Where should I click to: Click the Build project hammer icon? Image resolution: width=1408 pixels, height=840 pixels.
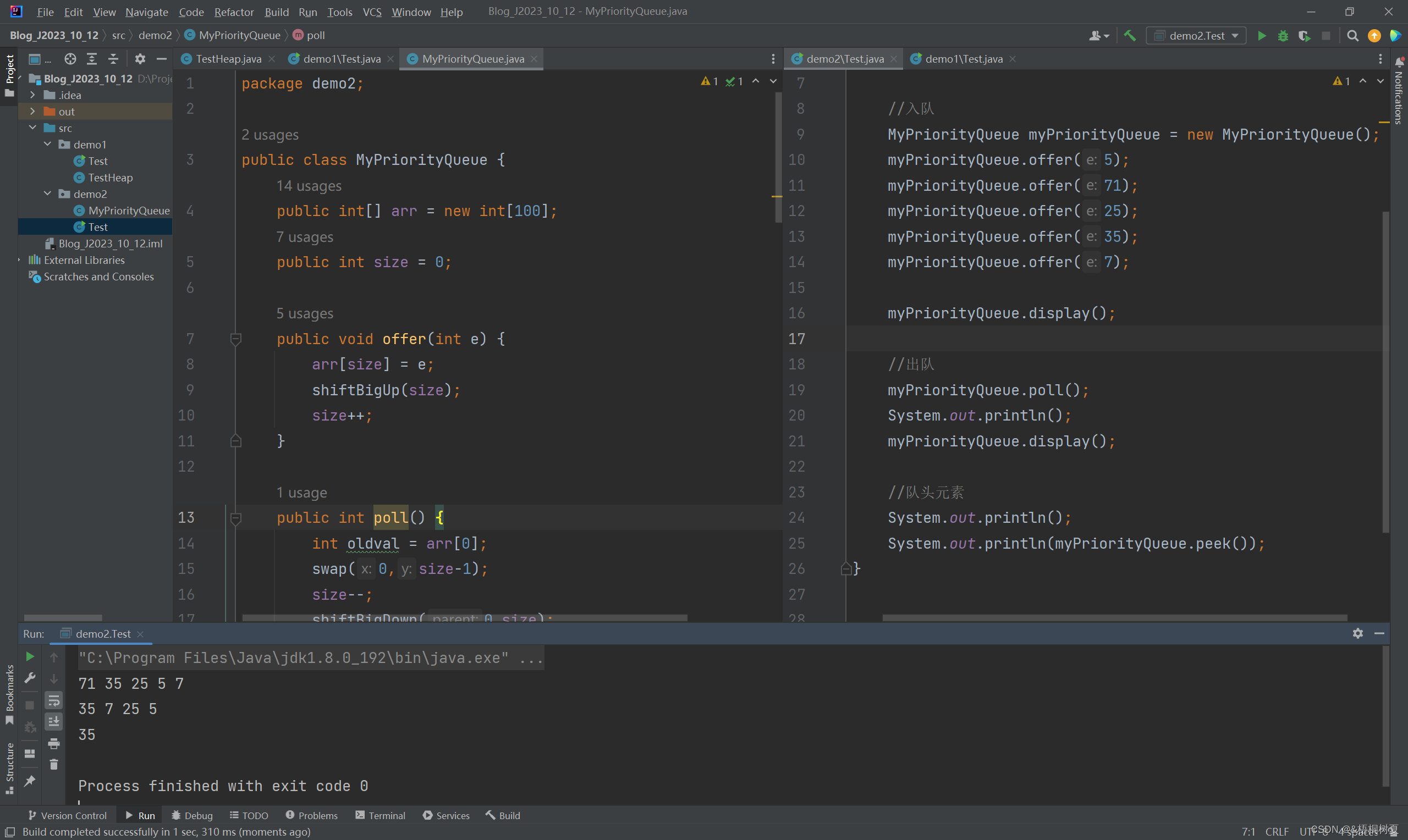point(1130,36)
